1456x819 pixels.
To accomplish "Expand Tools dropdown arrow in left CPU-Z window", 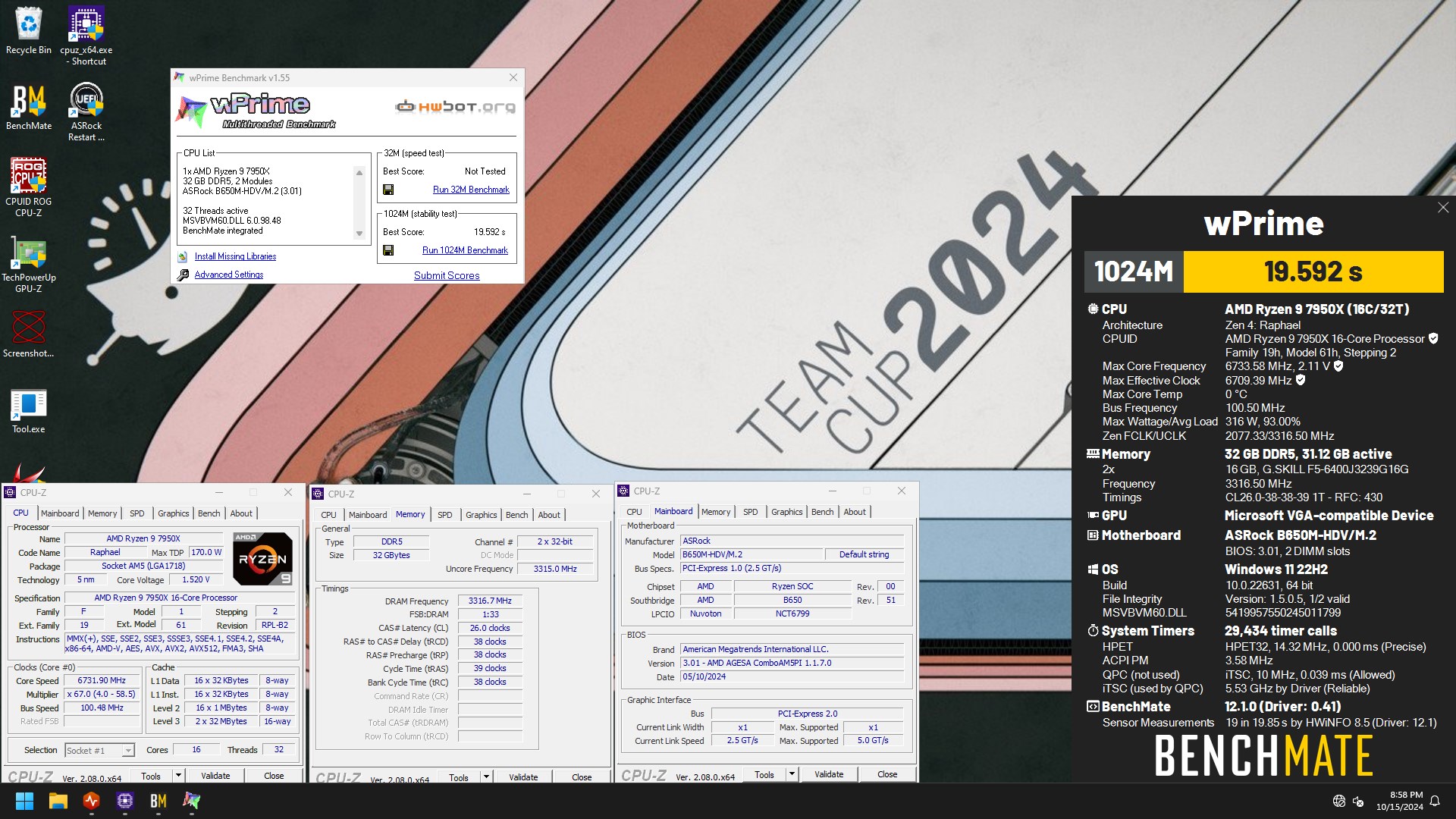I will click(178, 776).
